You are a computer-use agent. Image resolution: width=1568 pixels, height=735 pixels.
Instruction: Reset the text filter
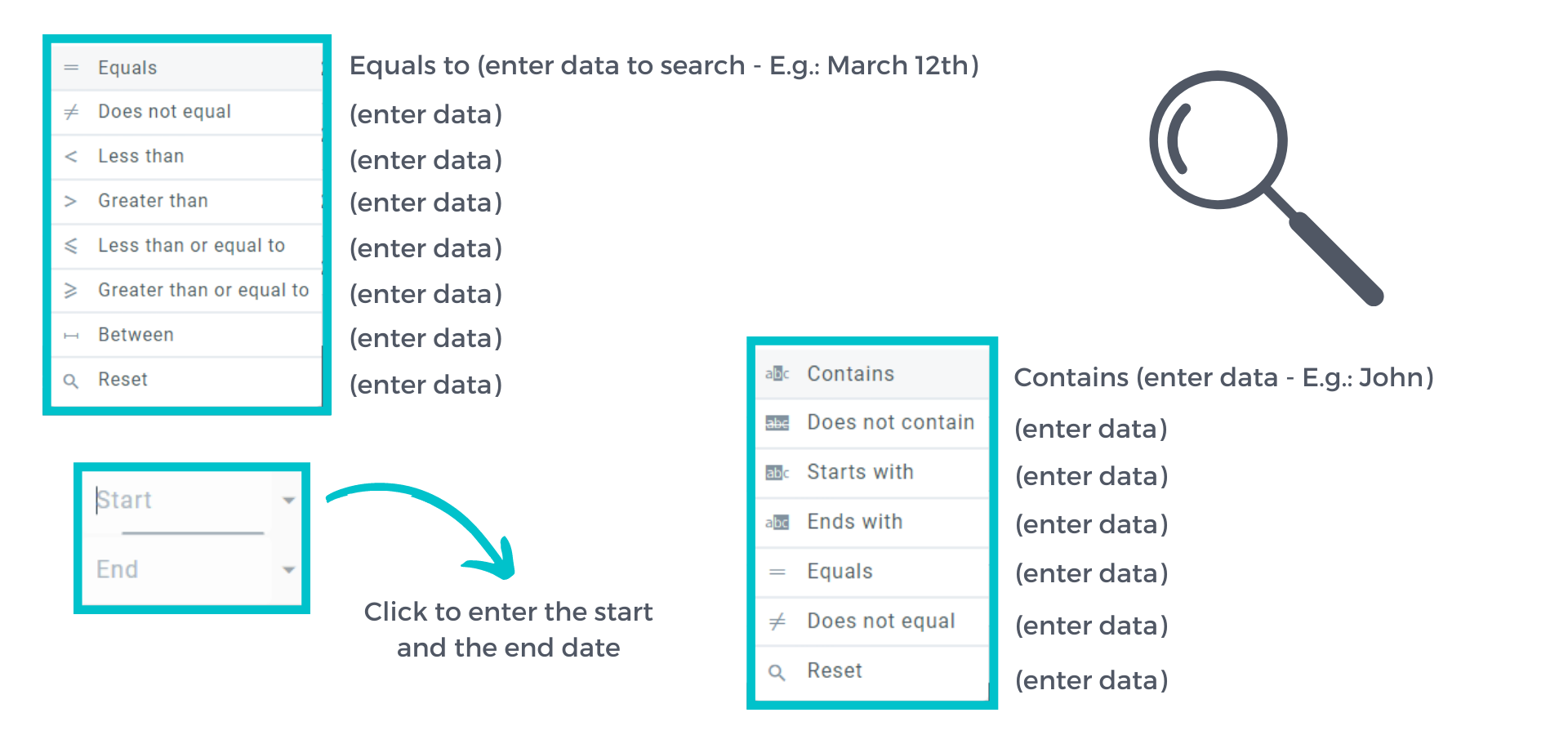[x=834, y=670]
